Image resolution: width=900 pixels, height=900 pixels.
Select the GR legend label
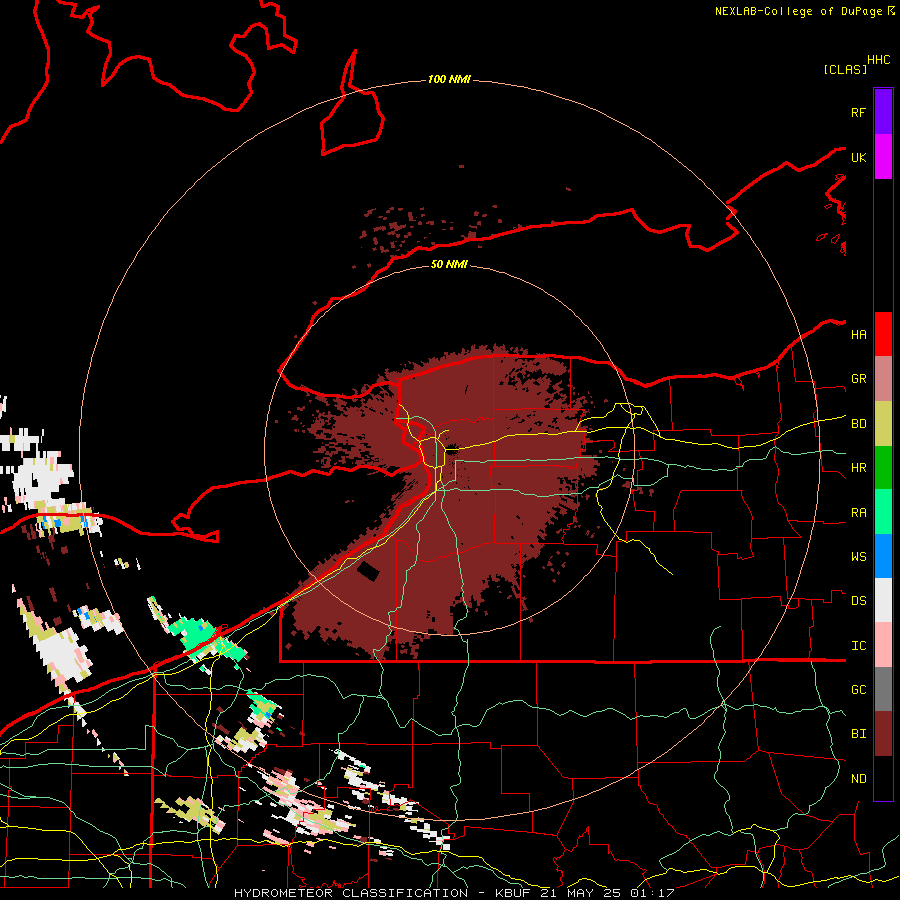(x=858, y=379)
